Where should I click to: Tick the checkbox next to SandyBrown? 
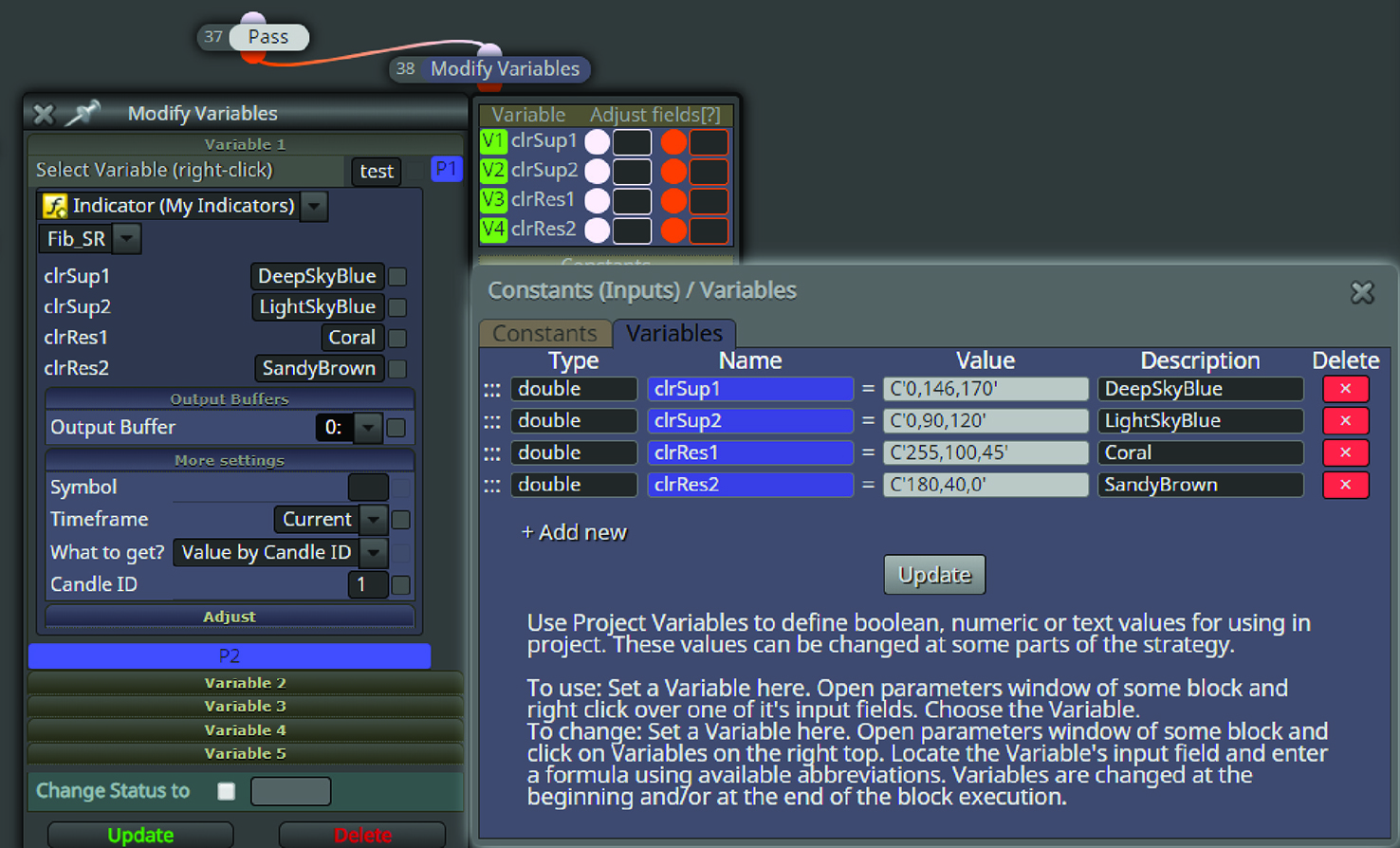click(x=398, y=369)
